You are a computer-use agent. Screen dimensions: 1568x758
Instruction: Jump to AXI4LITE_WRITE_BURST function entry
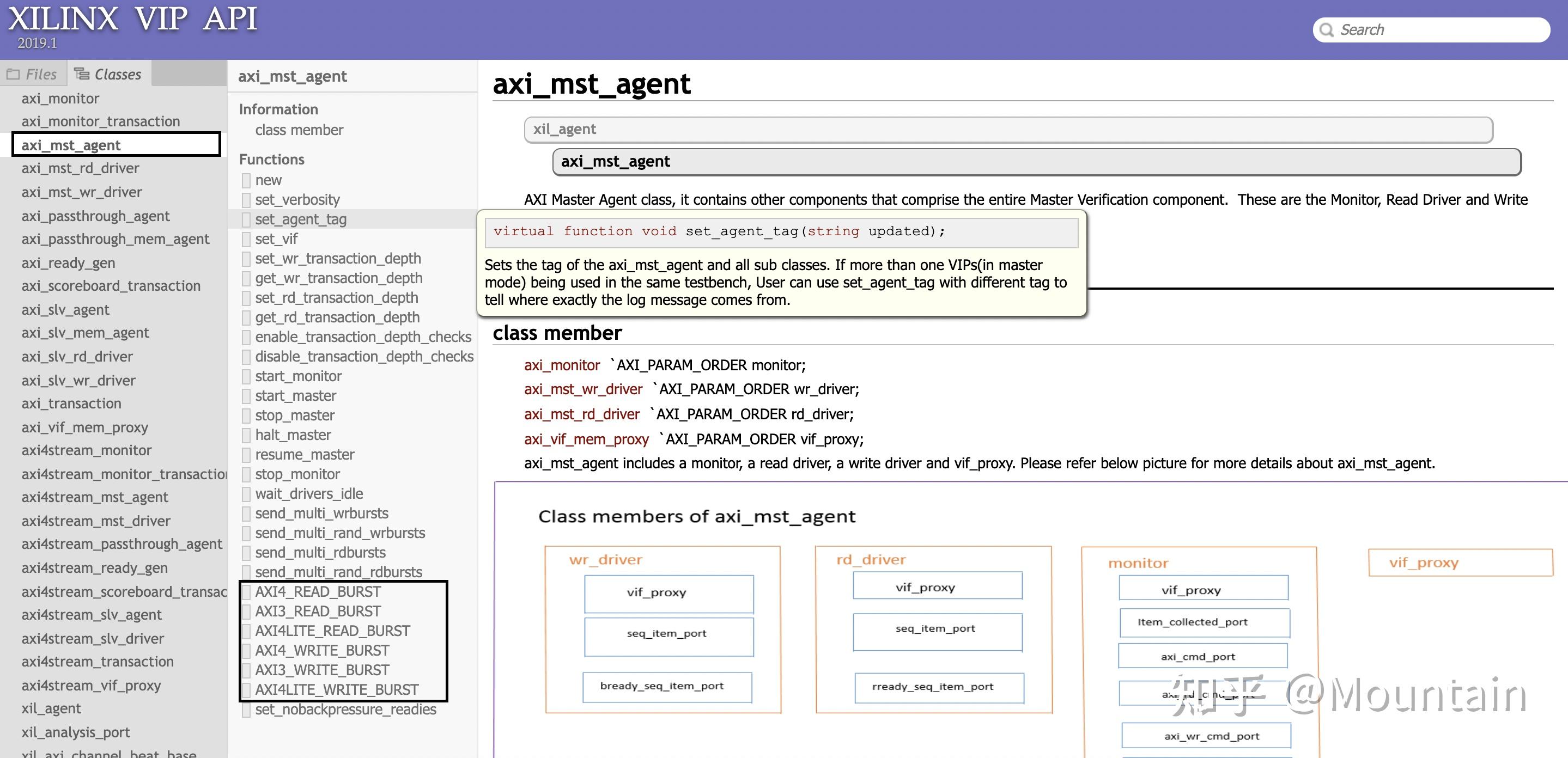click(x=337, y=690)
